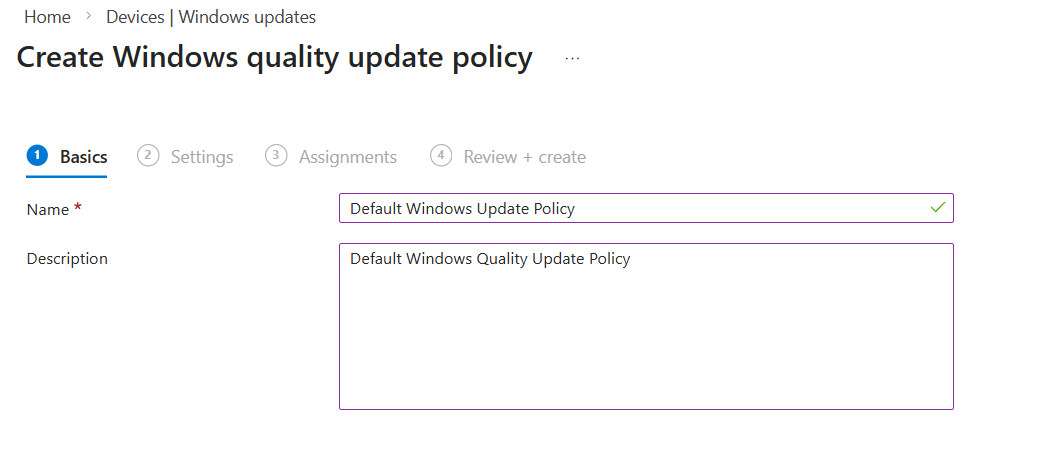The width and height of the screenshot is (1038, 461).
Task: Click the step 2 circle icon
Action: pos(148,156)
